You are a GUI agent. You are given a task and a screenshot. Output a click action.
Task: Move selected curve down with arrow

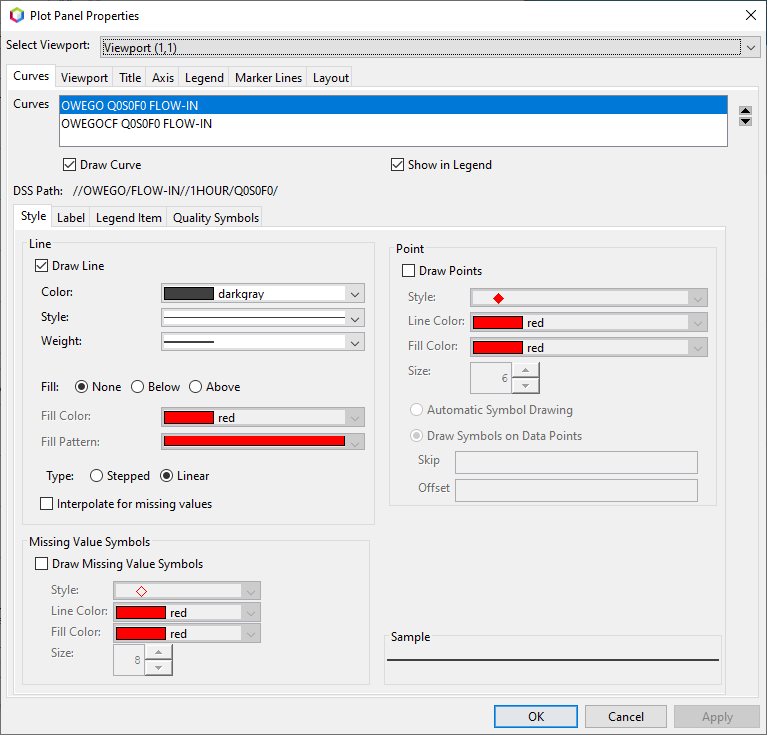point(745,121)
